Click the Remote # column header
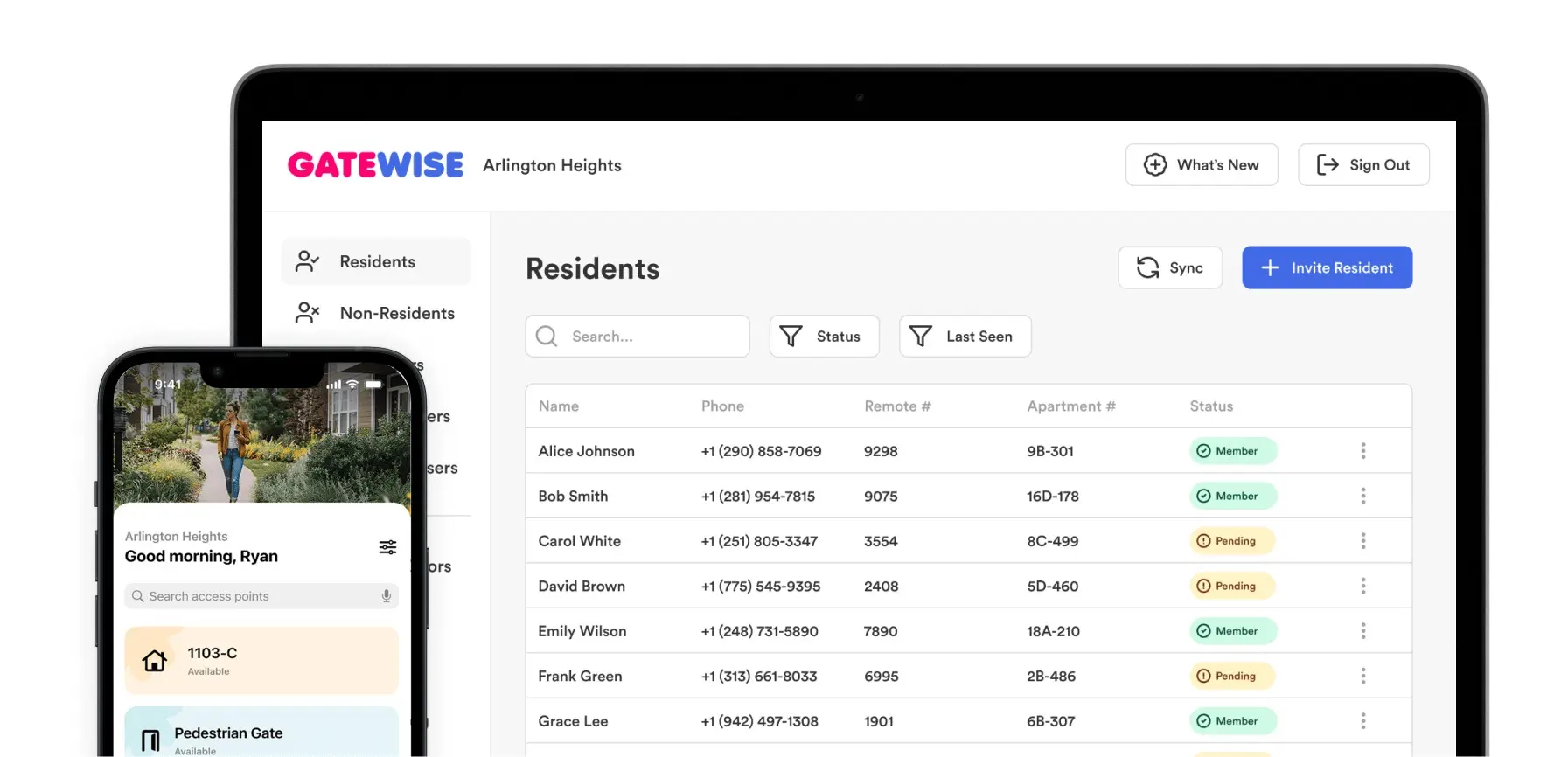This screenshot has width=1568, height=757. click(x=897, y=406)
